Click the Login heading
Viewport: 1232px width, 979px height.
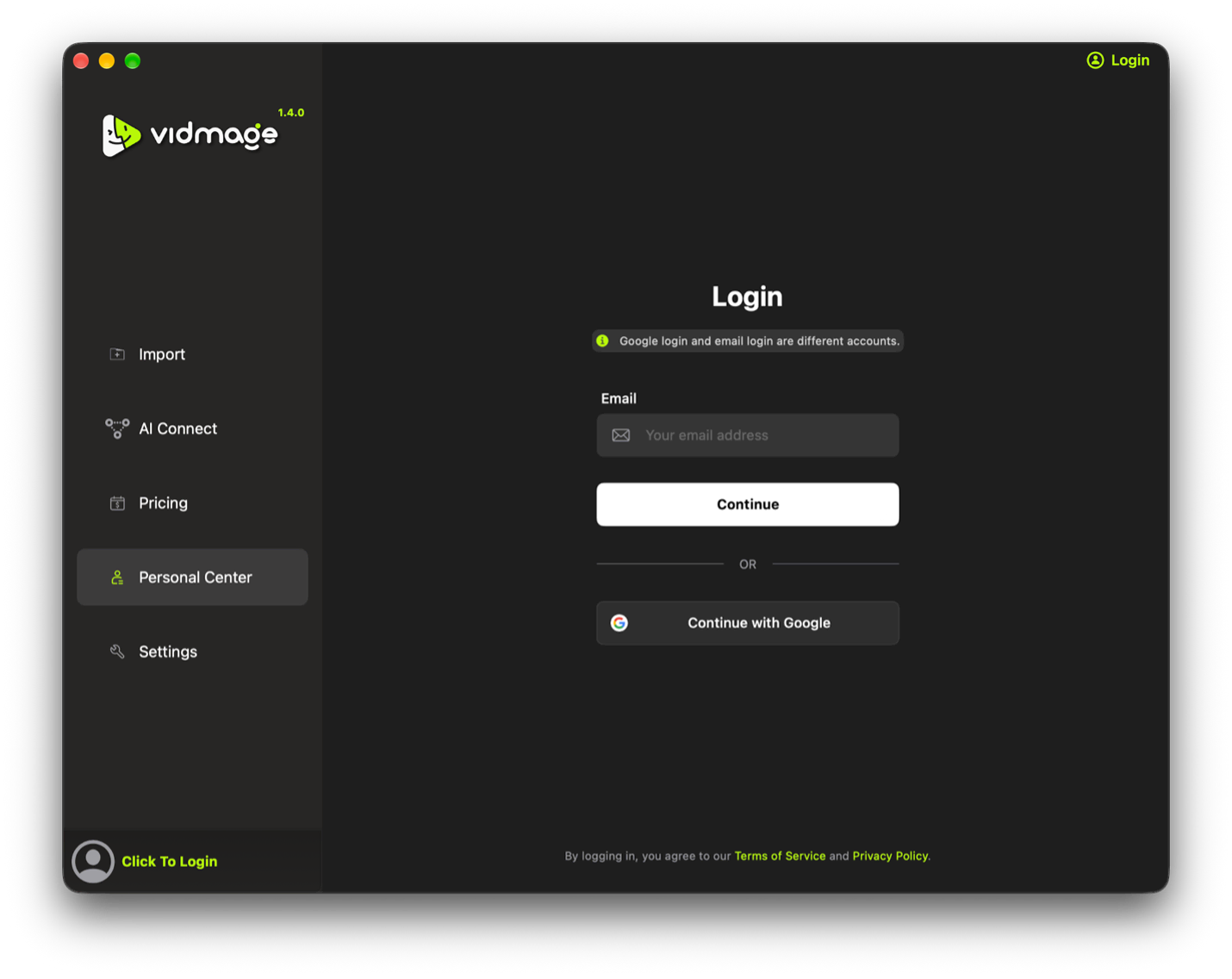(747, 296)
